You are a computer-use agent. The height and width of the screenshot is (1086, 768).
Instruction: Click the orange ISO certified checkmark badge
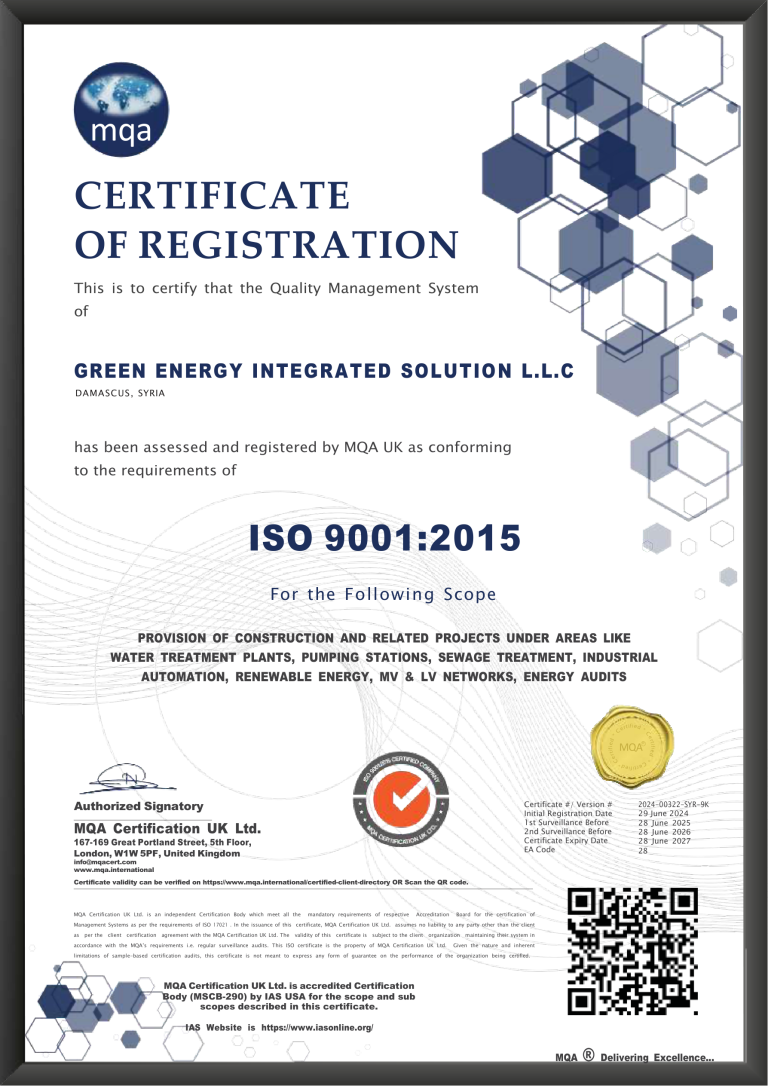tap(401, 799)
